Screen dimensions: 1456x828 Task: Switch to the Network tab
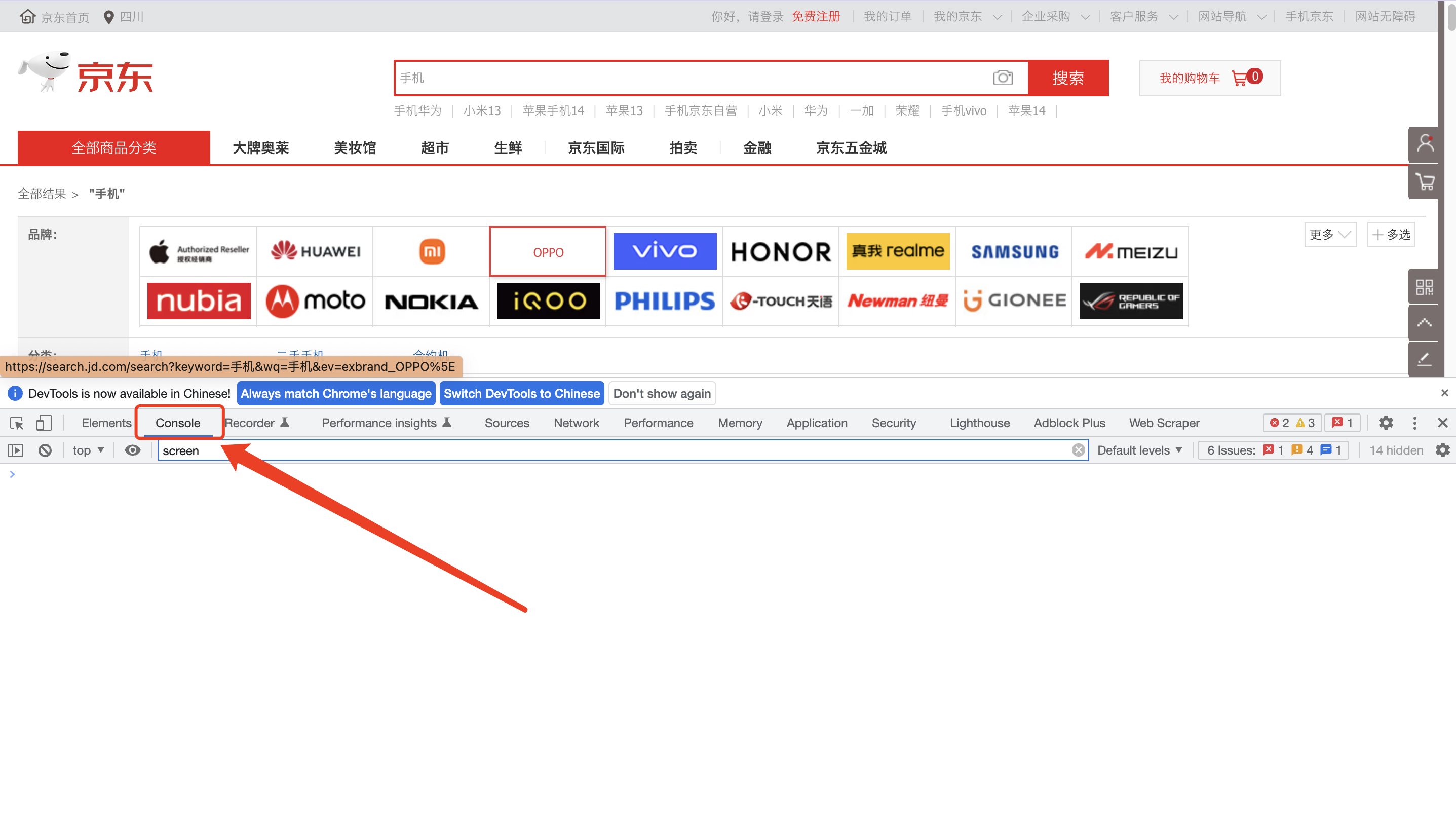point(576,423)
